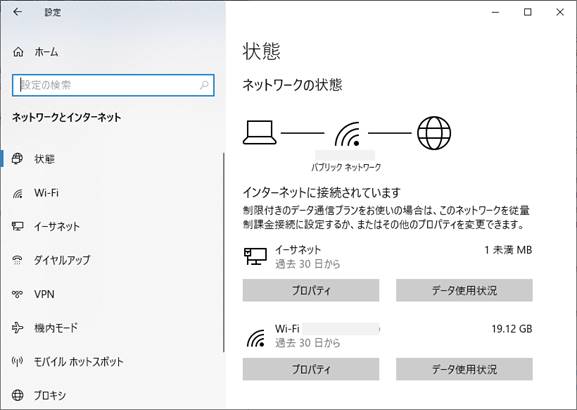This screenshot has height=410, width=577.
Task: Open イーサネット プロパティ button
Action: [x=311, y=290]
